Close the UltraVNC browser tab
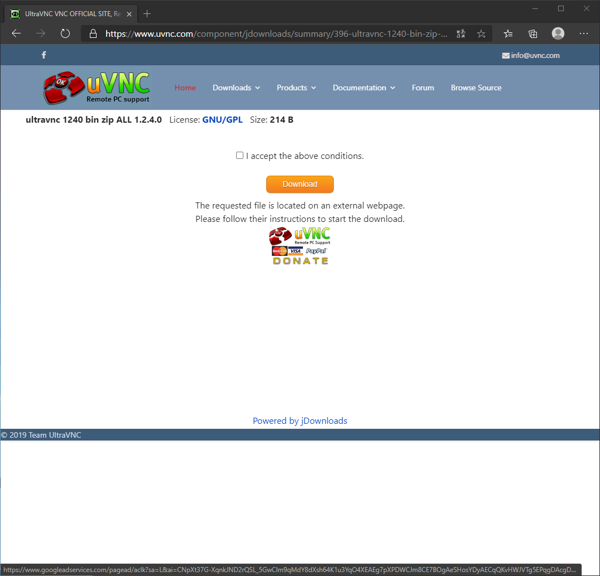This screenshot has height=576, width=600. pyautogui.click(x=129, y=14)
